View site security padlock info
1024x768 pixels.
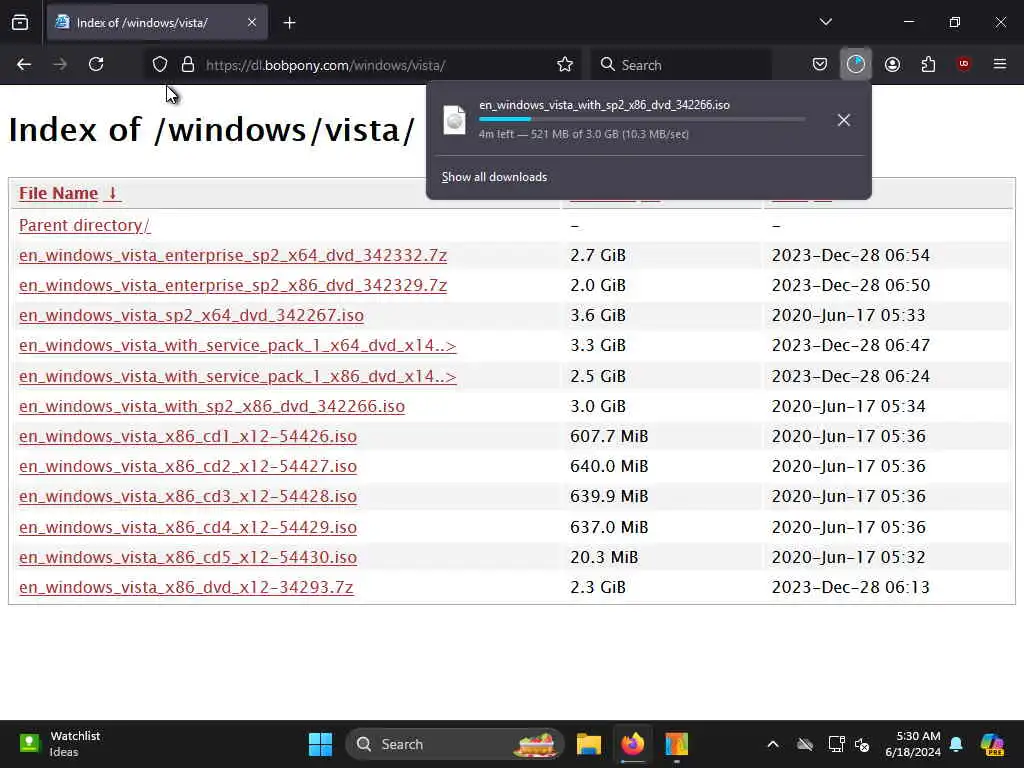(188, 65)
